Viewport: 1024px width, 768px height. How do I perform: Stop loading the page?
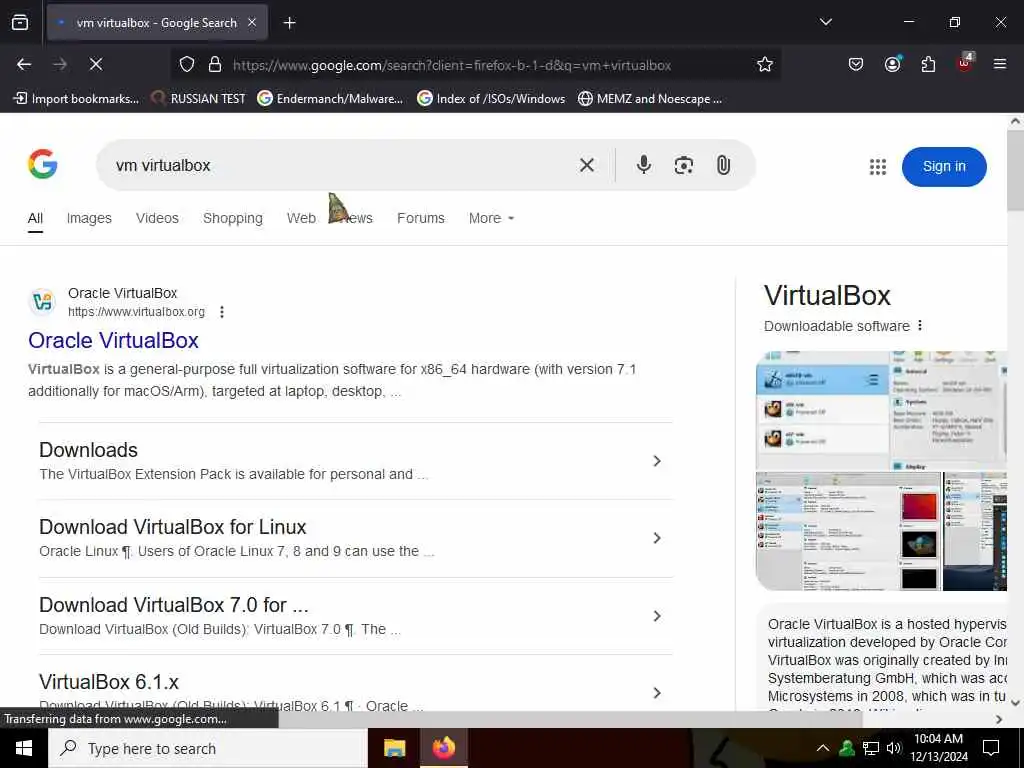point(96,64)
